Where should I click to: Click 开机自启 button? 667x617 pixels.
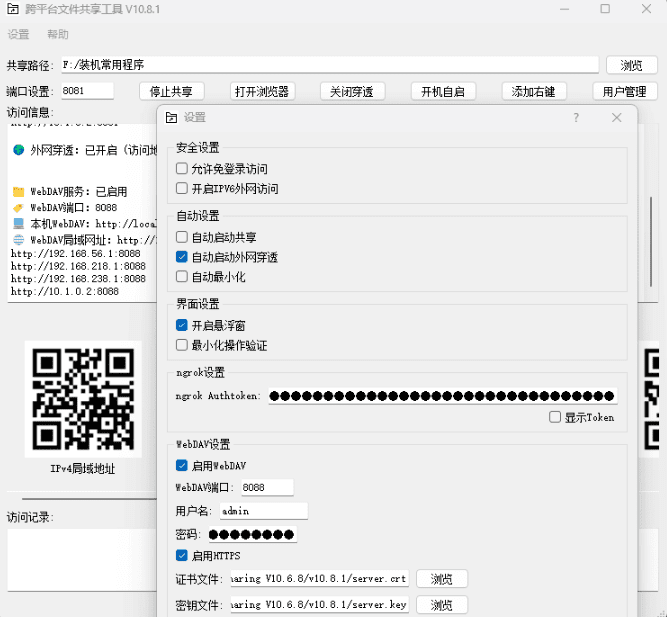click(443, 91)
